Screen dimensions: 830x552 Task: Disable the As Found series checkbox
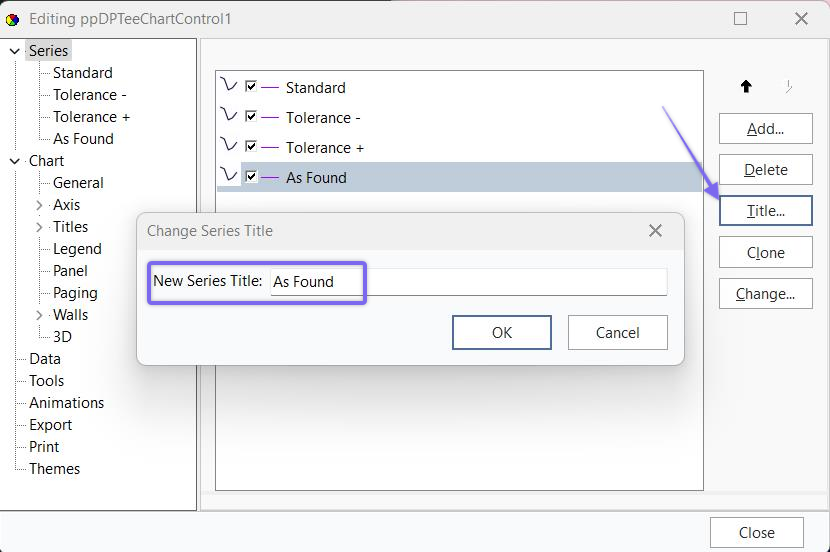tap(251, 177)
